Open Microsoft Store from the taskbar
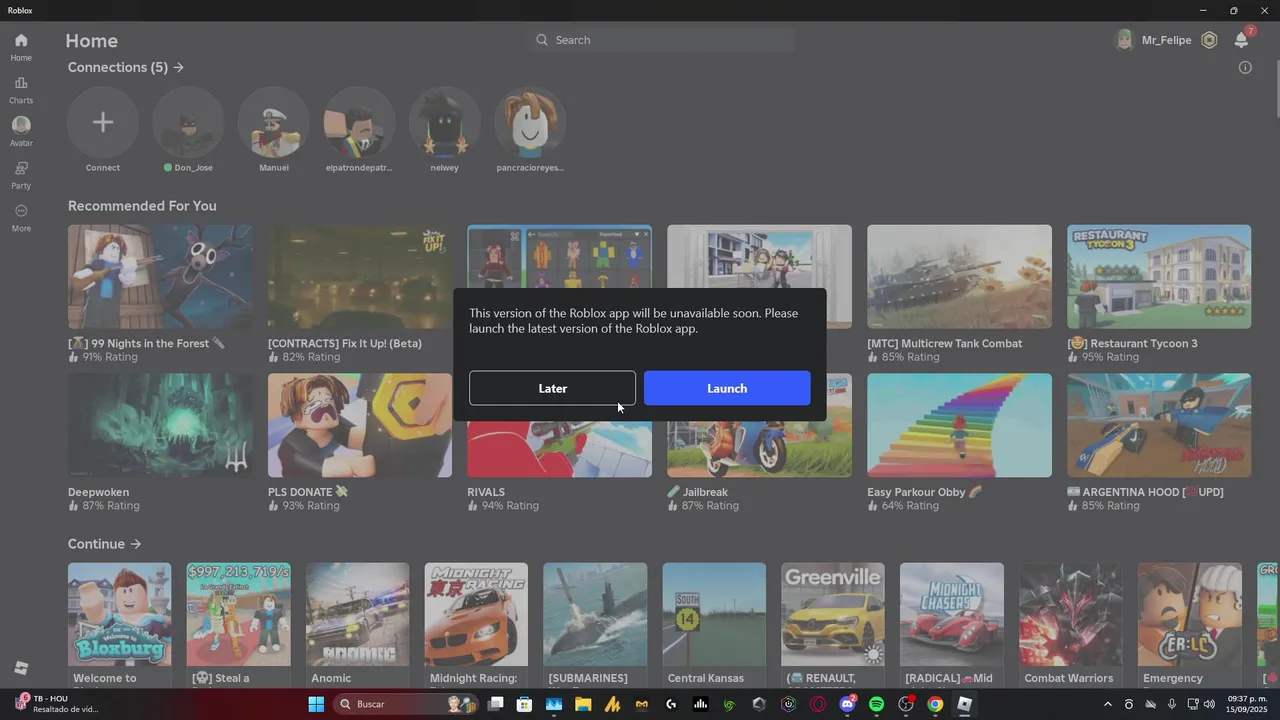1280x720 pixels. click(x=524, y=704)
